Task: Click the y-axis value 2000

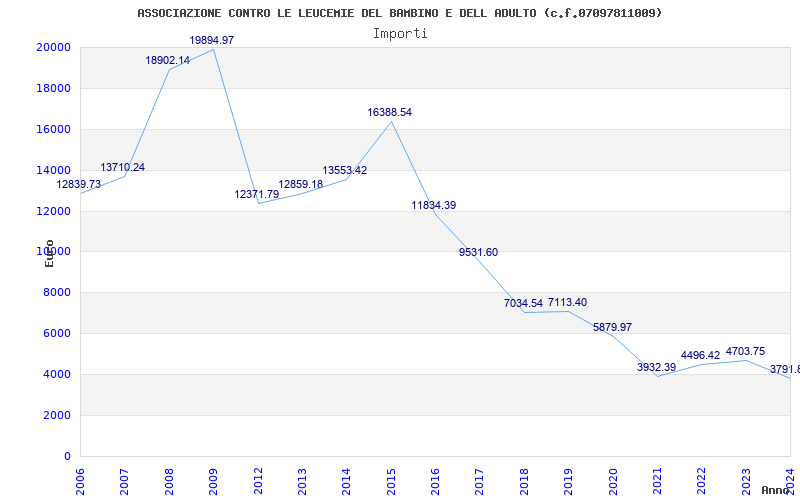Action: coord(56,415)
